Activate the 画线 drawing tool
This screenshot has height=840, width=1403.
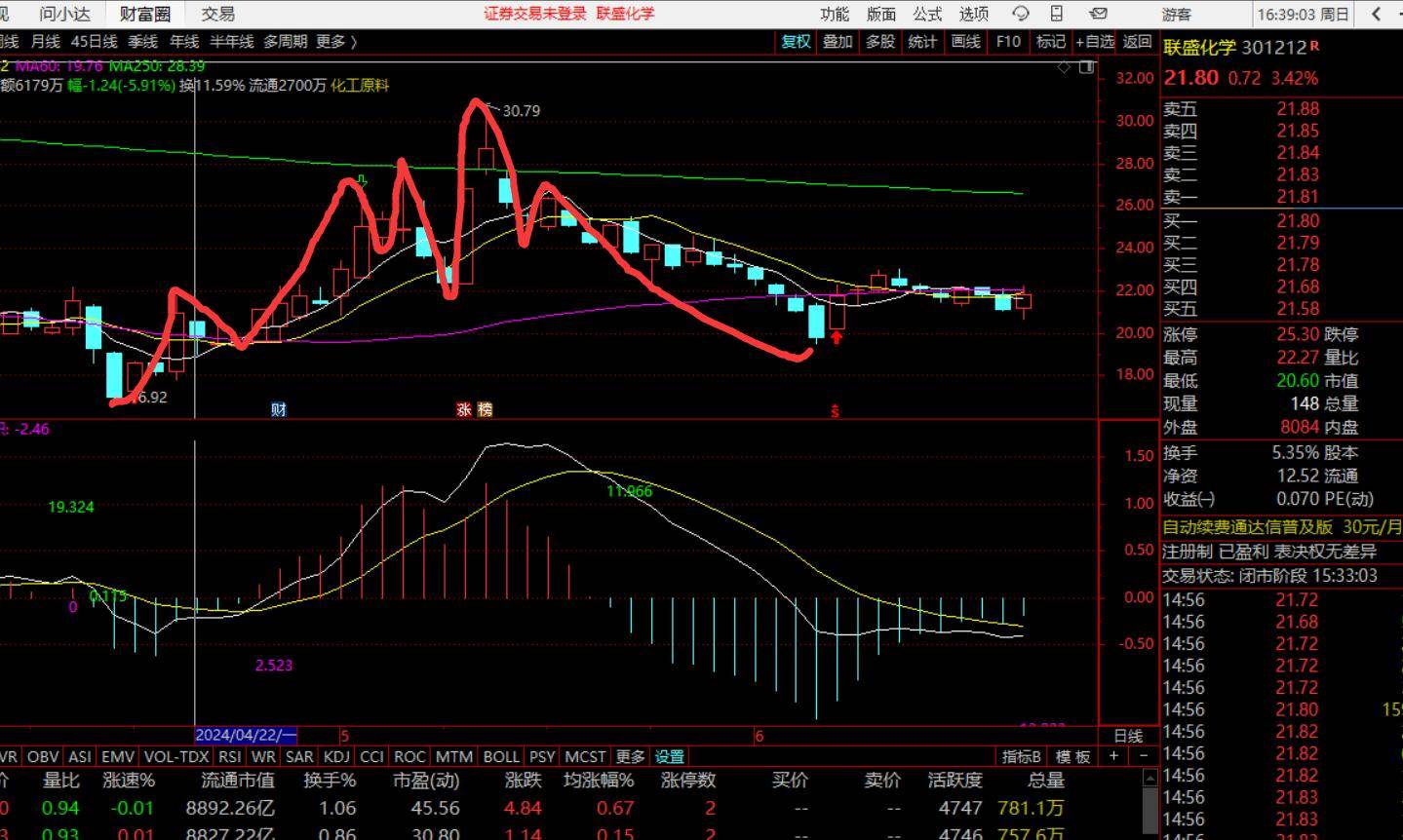tap(965, 41)
